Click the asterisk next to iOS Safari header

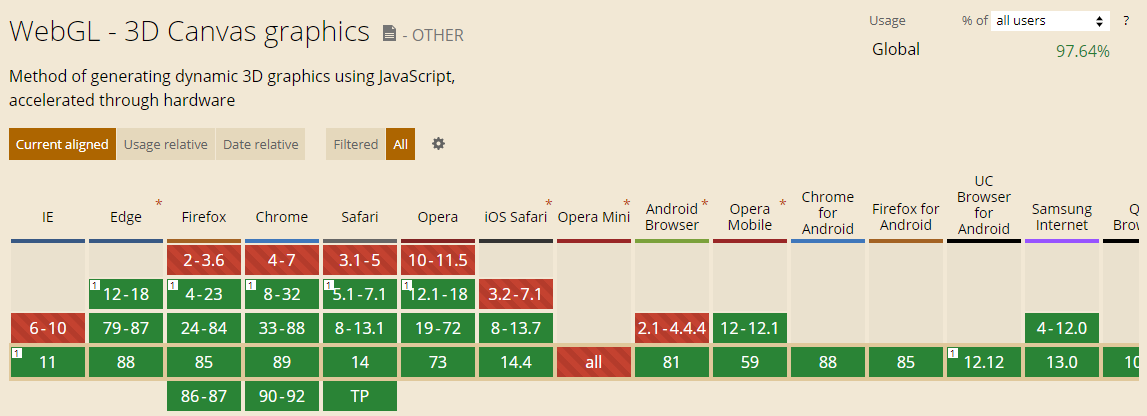pyautogui.click(x=548, y=203)
